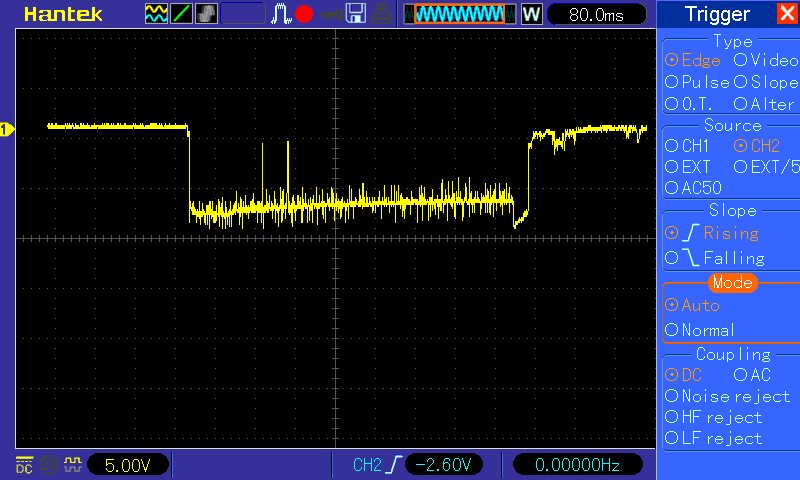Select DC trigger coupling
The width and height of the screenshot is (800, 480).
pos(683,375)
